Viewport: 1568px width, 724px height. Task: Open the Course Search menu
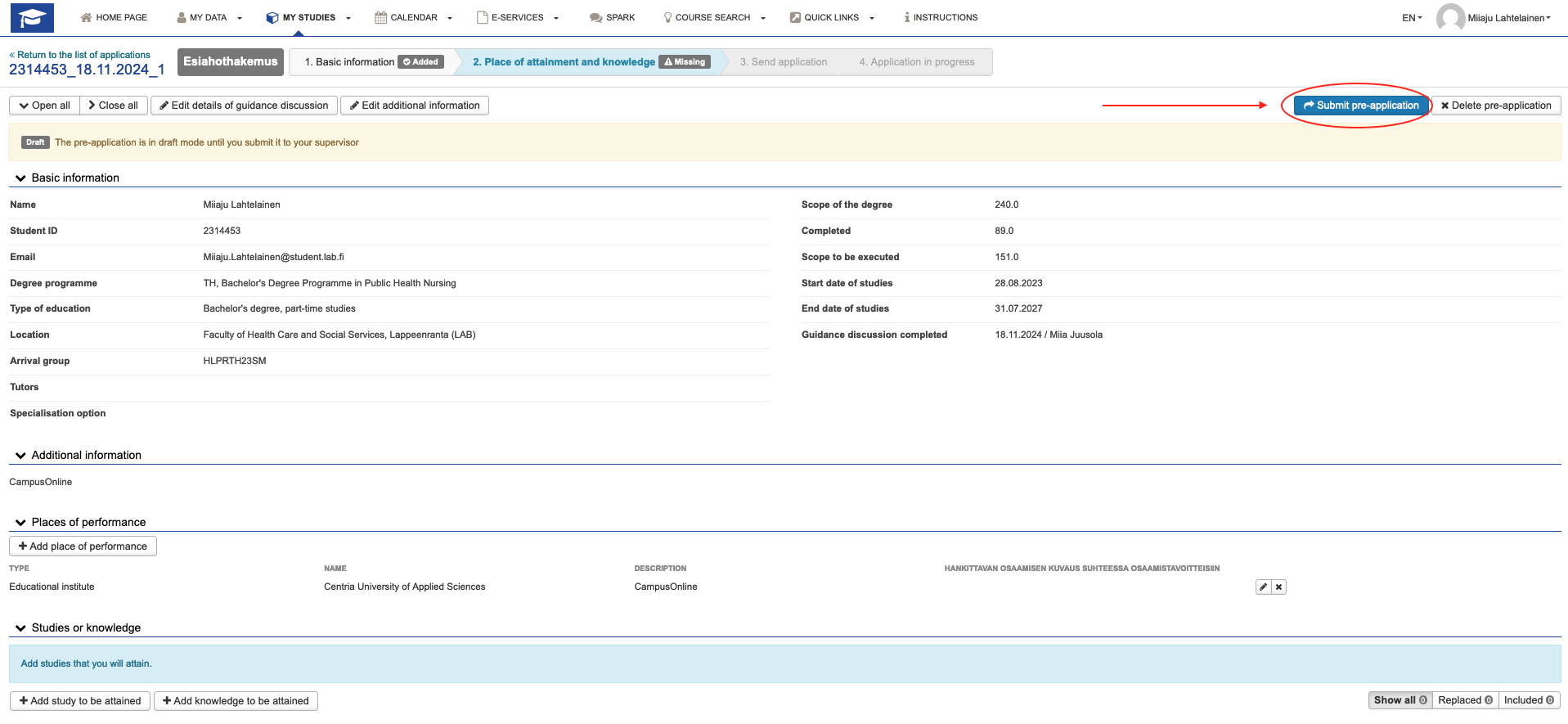[x=713, y=17]
